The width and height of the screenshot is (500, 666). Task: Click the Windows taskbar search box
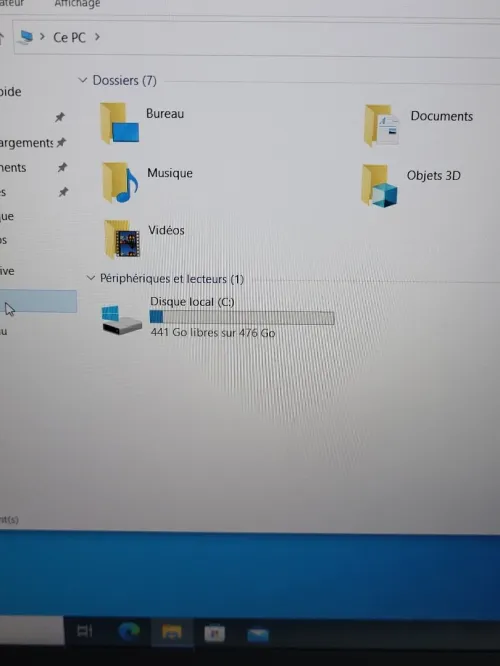32,630
